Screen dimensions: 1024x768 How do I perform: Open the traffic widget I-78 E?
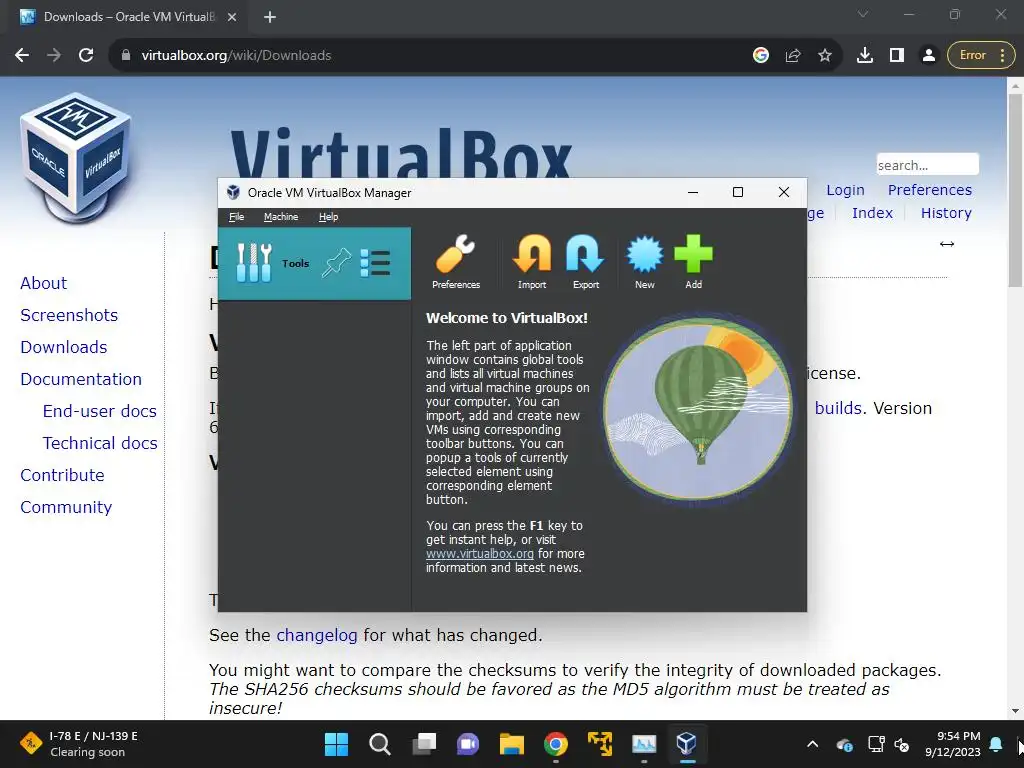point(80,744)
